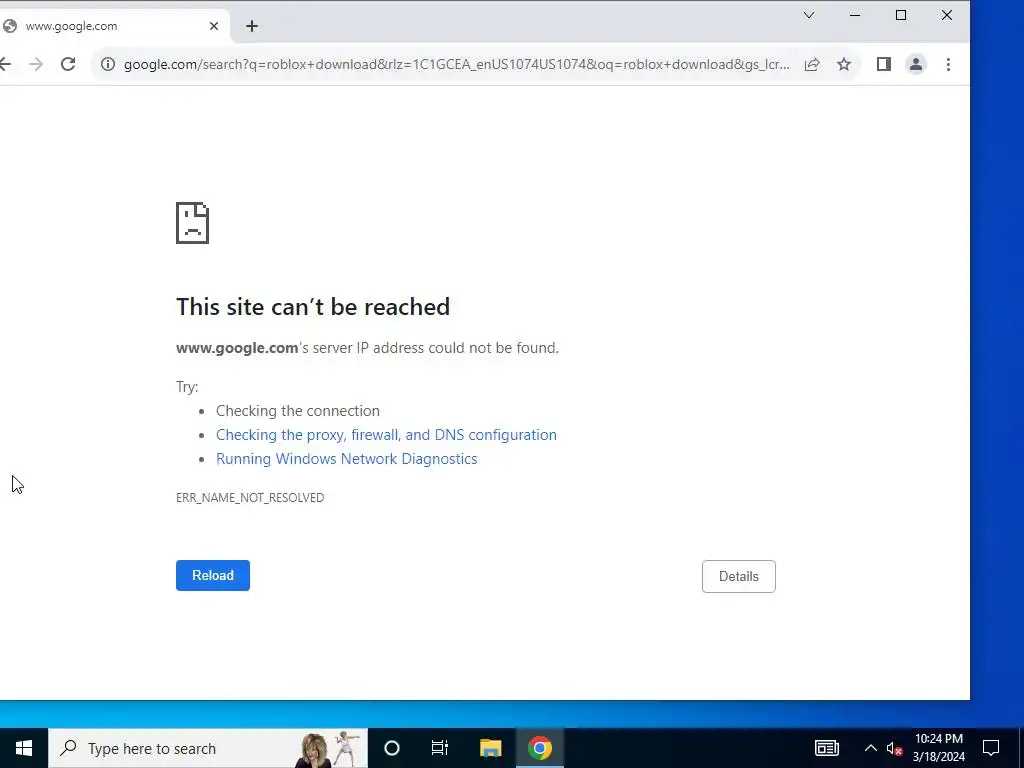Click the sad page error icon
Image resolution: width=1024 pixels, height=768 pixels.
(193, 223)
